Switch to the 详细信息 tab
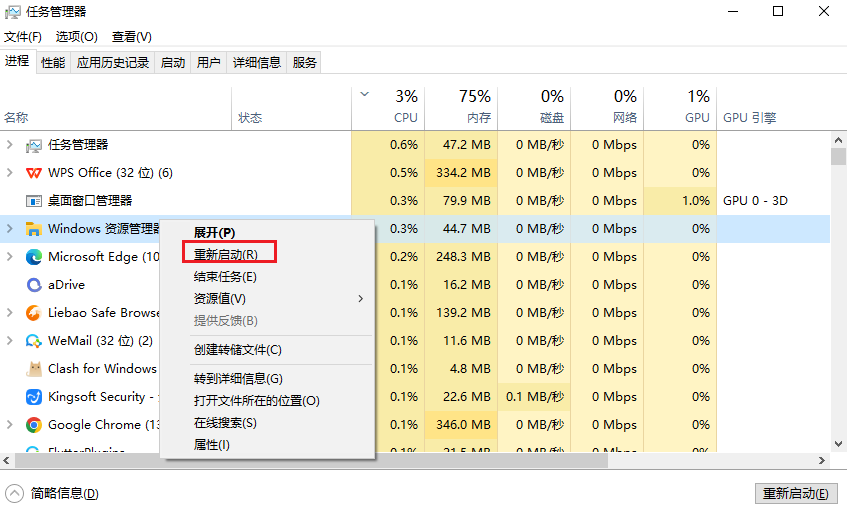Image resolution: width=847 pixels, height=514 pixels. pyautogui.click(x=257, y=63)
